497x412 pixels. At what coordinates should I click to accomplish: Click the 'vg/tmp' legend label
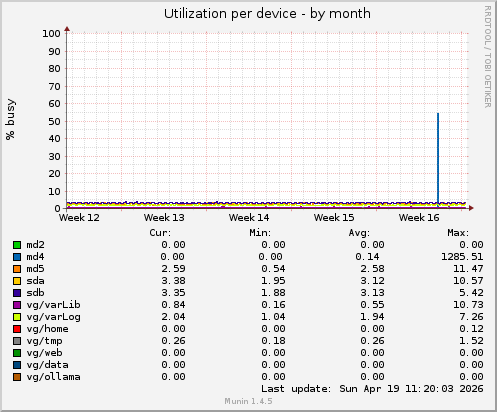click(x=44, y=341)
